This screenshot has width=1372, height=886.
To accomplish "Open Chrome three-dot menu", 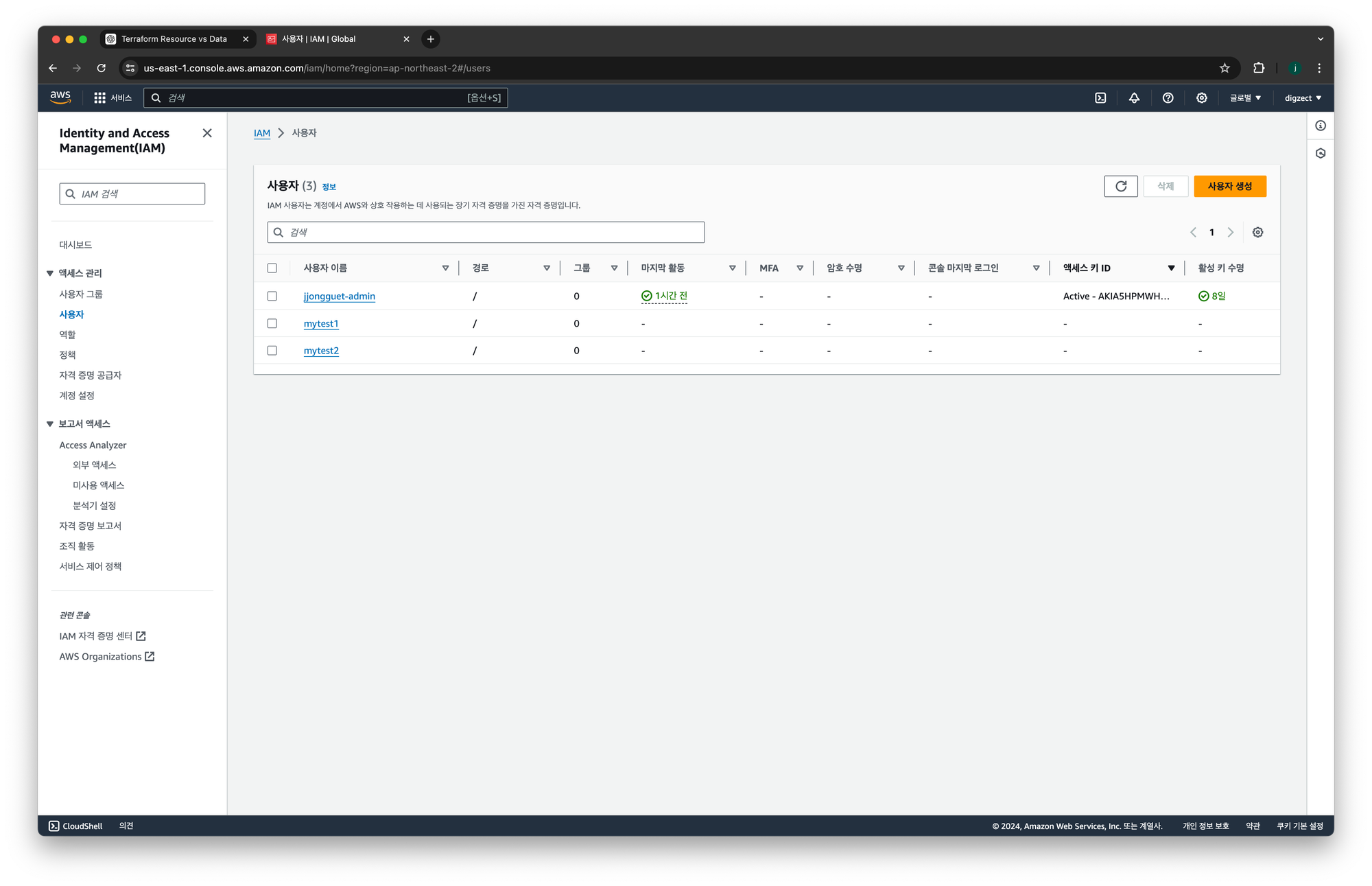I will pos(1319,68).
